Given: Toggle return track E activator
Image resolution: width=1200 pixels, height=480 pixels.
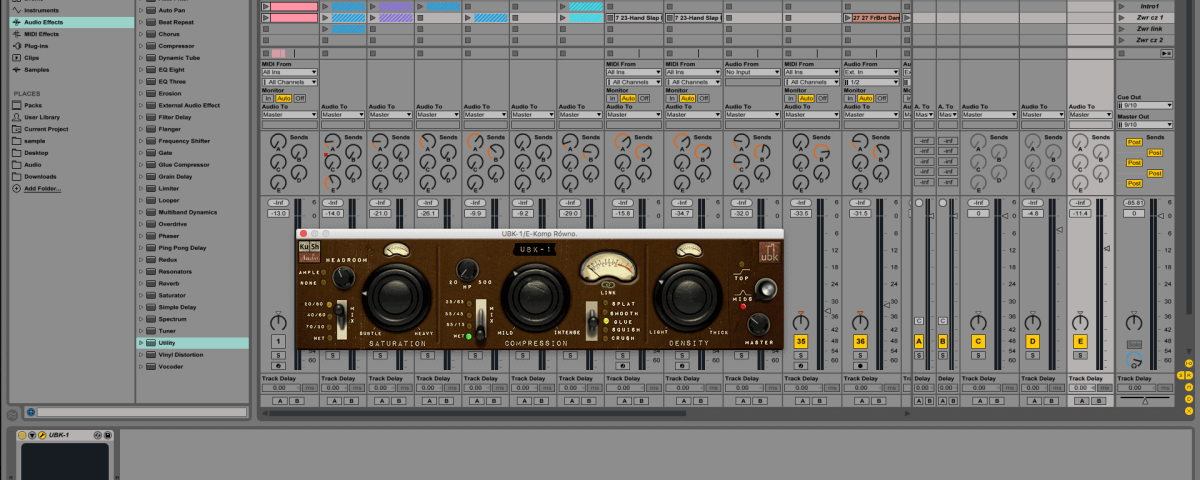Looking at the screenshot, I should pos(1078,342).
